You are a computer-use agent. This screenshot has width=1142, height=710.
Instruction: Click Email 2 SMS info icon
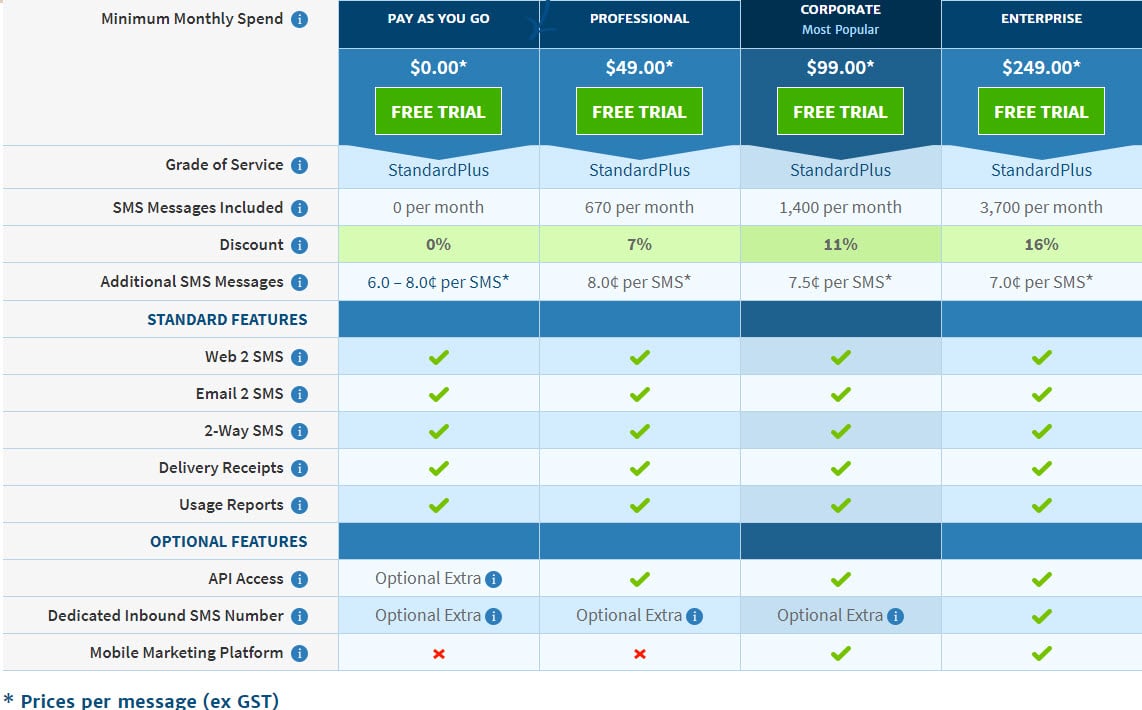tap(299, 395)
